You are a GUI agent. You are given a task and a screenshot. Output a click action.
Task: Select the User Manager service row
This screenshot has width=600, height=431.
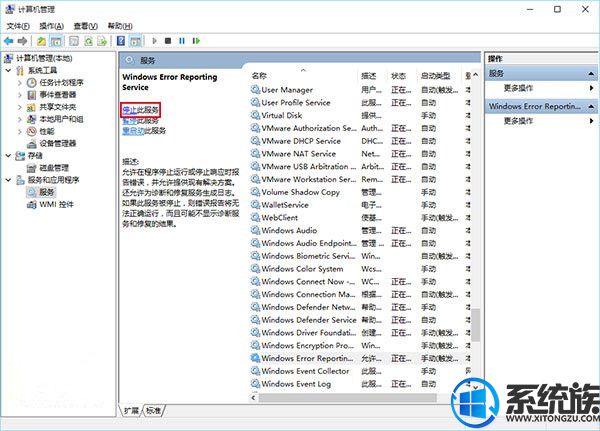(x=360, y=90)
